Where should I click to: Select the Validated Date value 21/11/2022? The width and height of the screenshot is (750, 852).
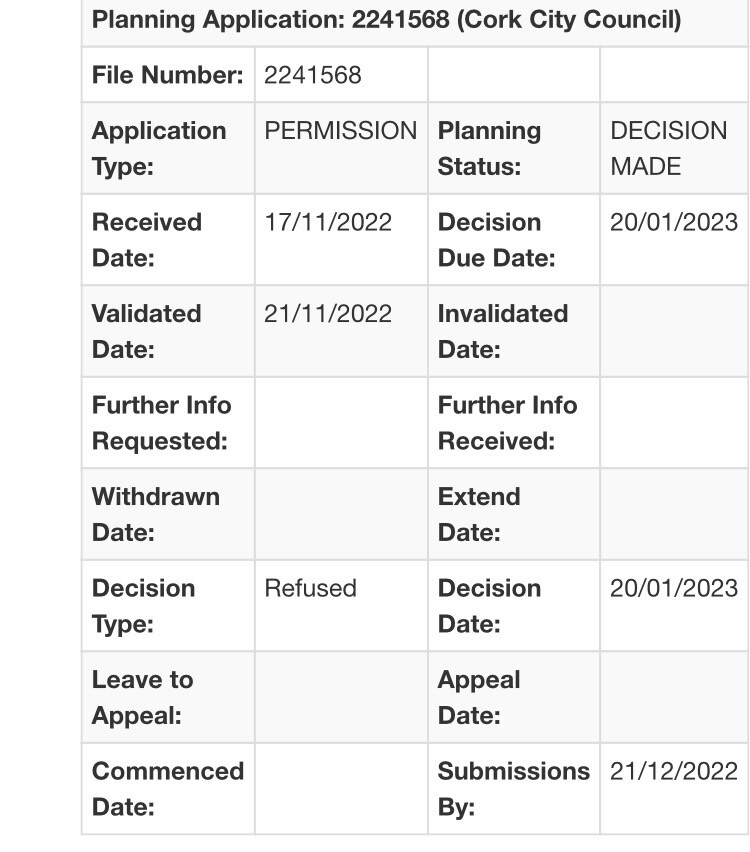[328, 313]
